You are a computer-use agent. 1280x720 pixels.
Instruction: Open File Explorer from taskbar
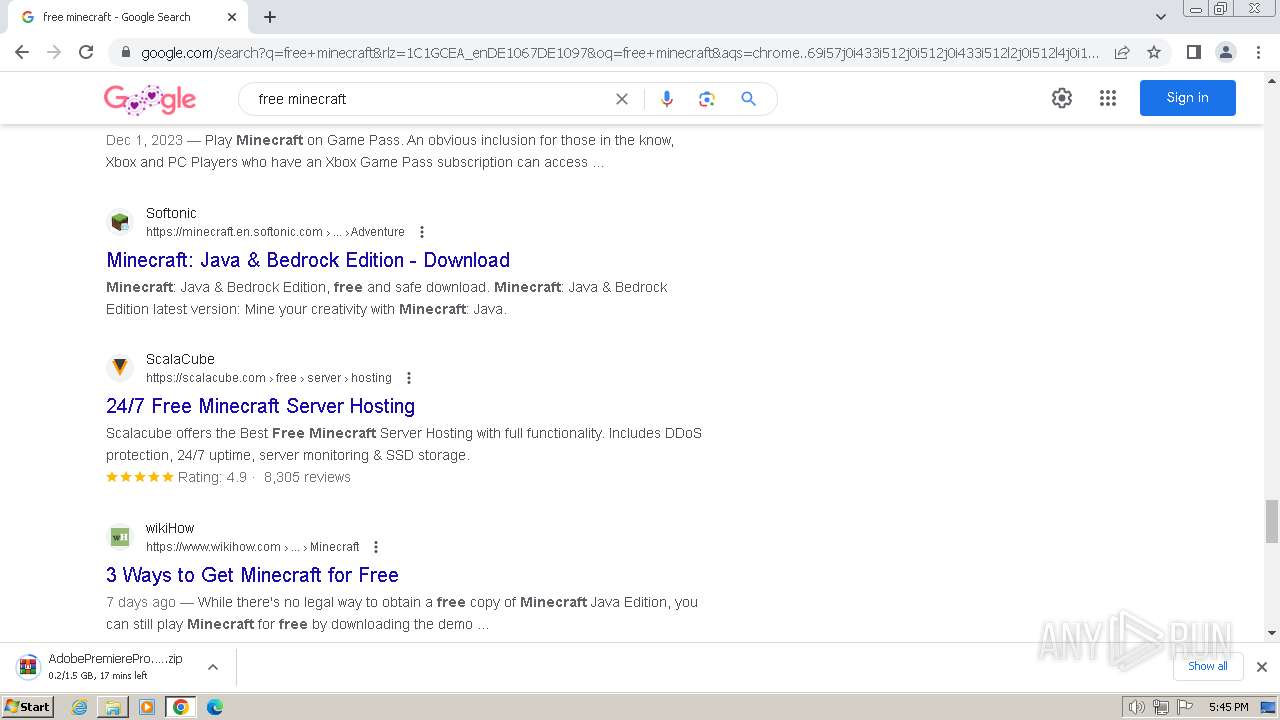(x=113, y=707)
